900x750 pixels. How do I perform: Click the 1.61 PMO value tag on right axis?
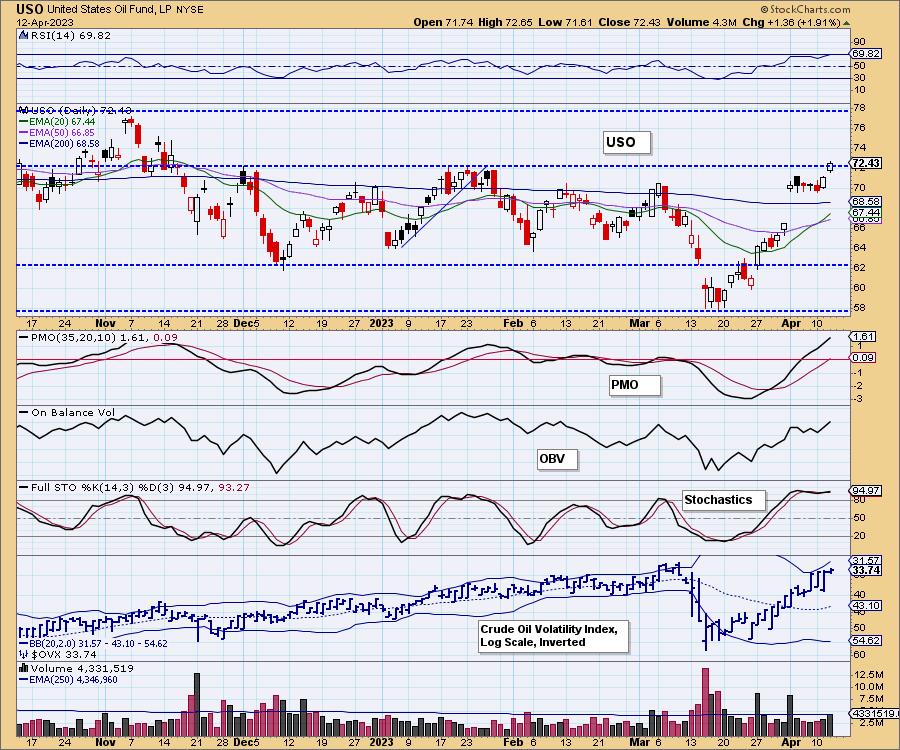point(864,337)
